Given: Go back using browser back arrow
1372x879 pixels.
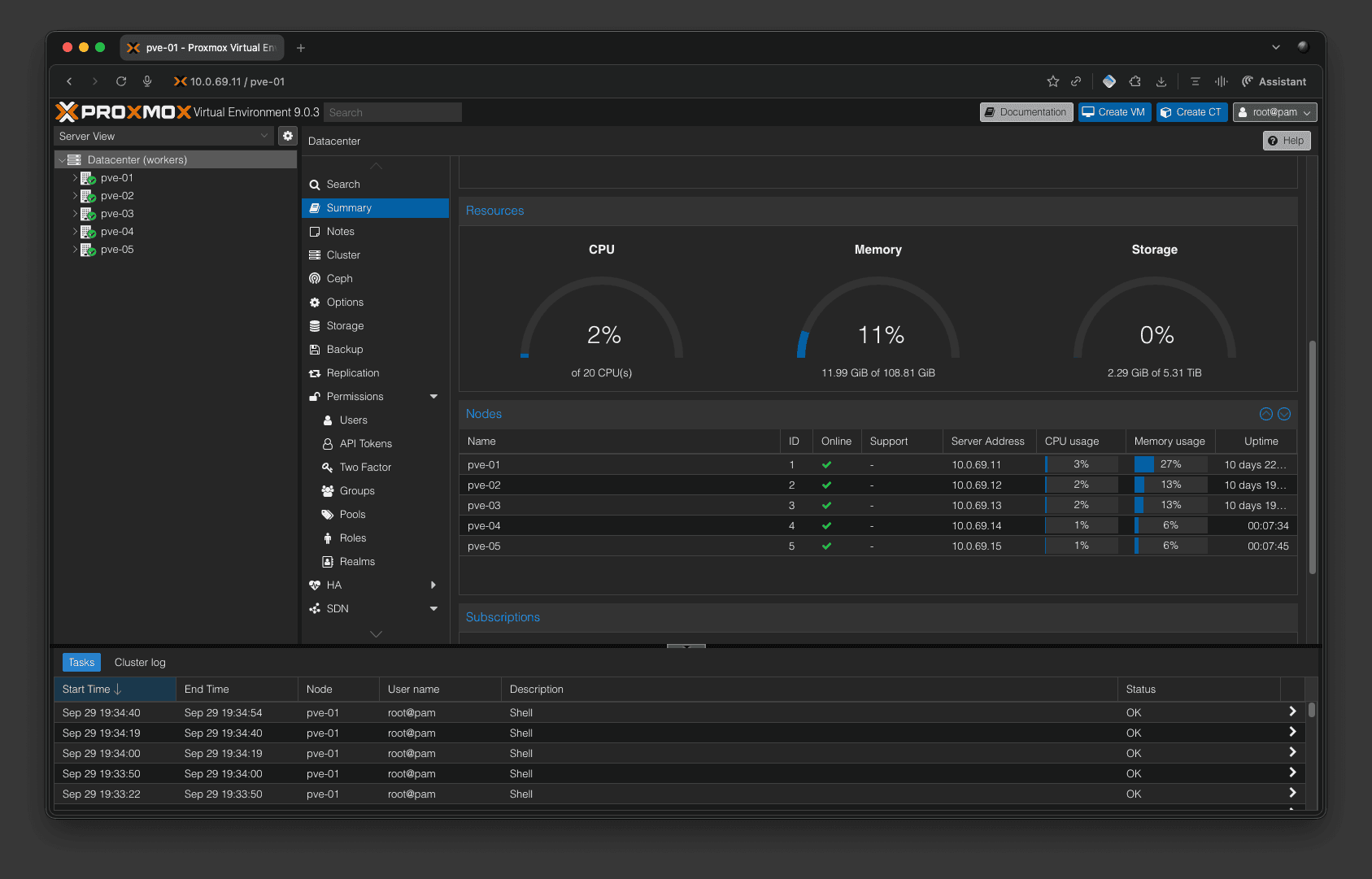Looking at the screenshot, I should pos(69,81).
